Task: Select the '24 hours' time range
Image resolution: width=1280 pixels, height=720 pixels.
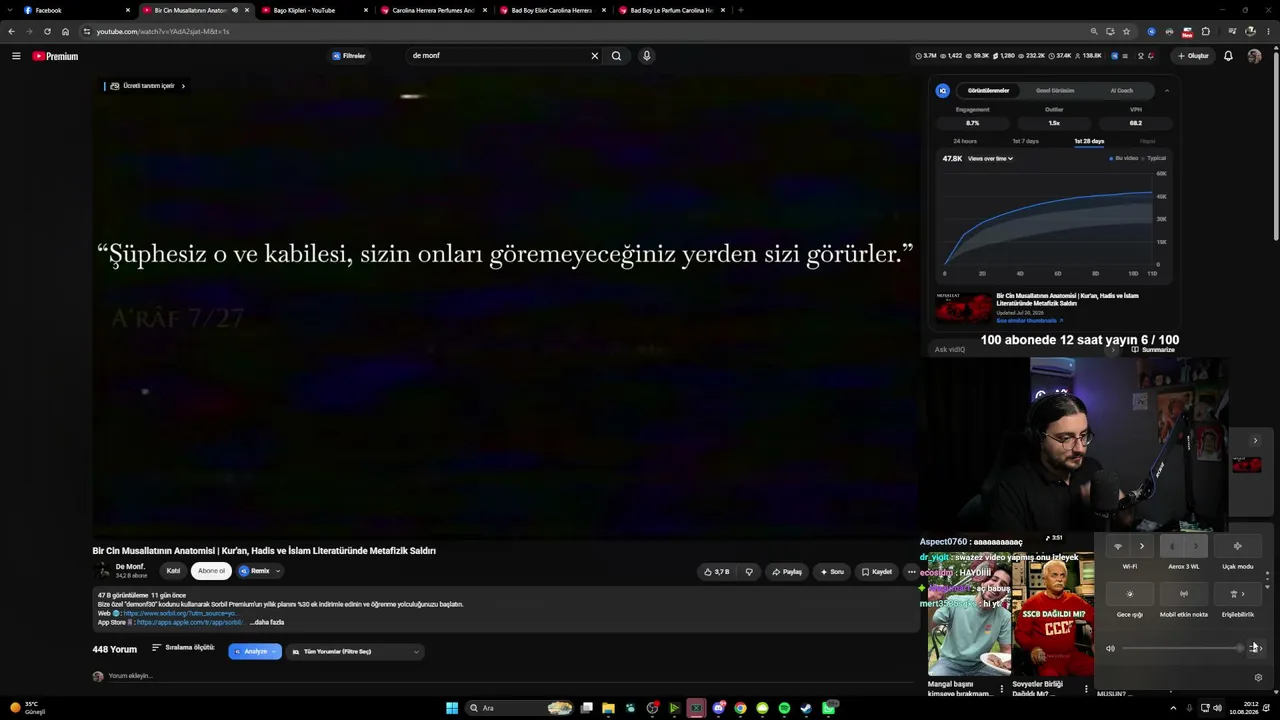Action: click(965, 141)
